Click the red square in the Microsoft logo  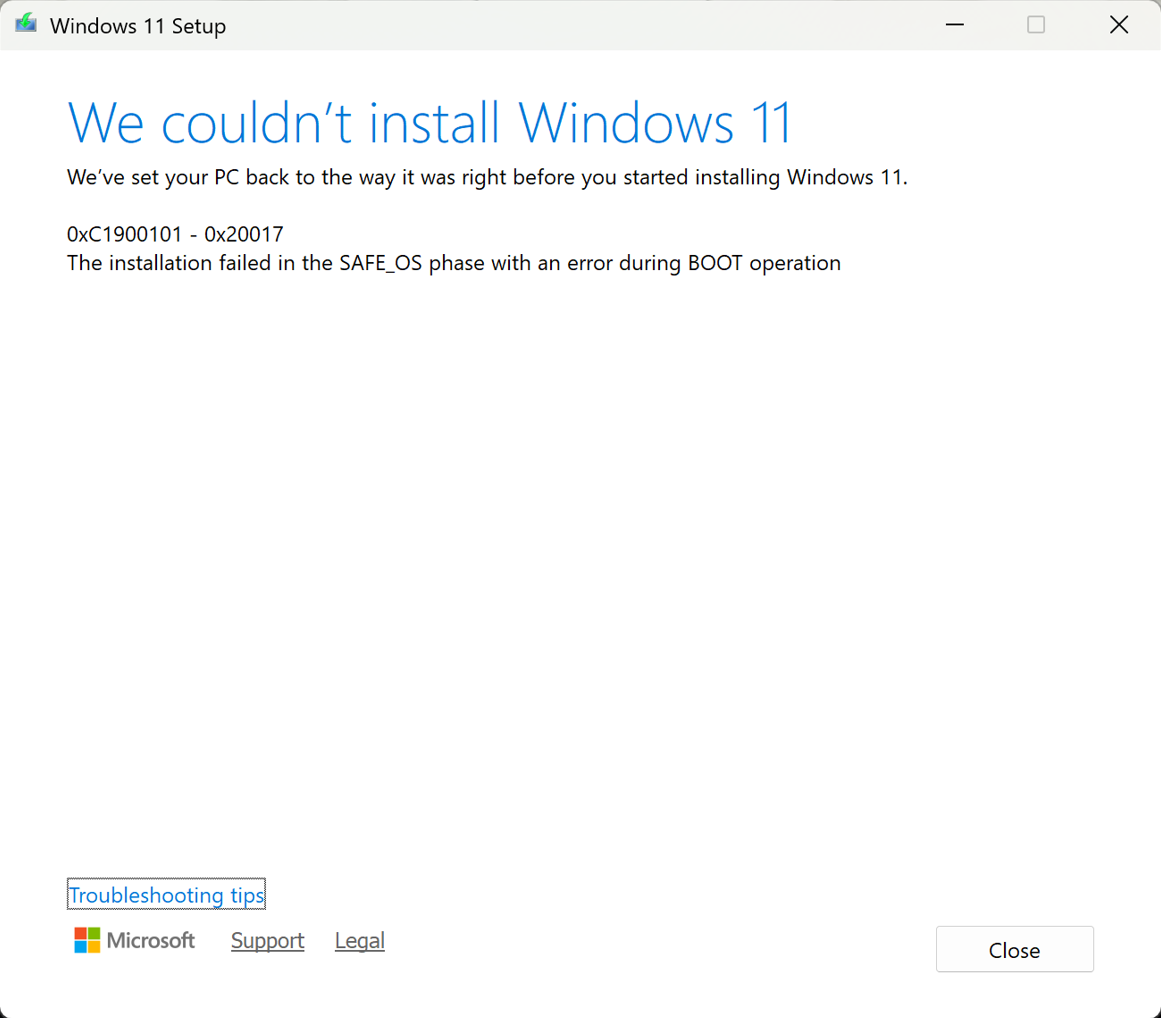coord(80,933)
